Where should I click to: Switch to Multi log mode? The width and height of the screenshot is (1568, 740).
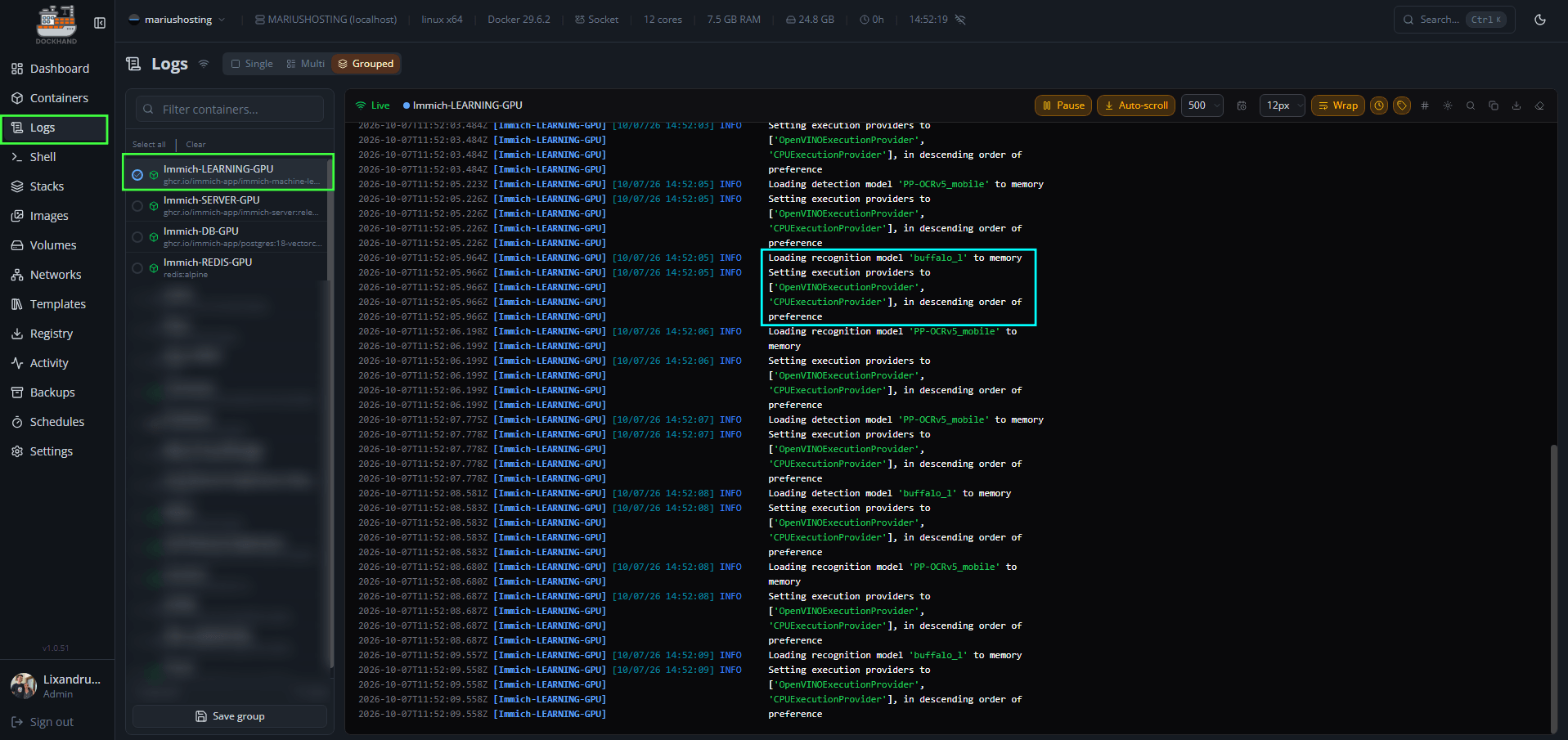(306, 64)
